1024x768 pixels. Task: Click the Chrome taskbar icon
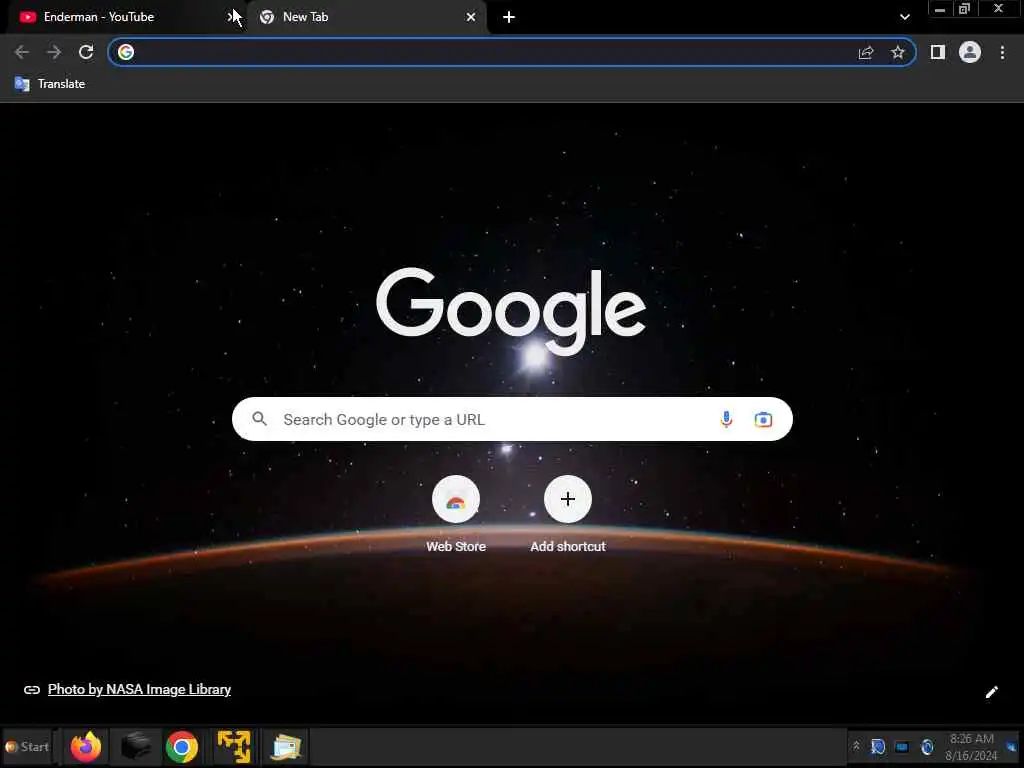point(182,746)
